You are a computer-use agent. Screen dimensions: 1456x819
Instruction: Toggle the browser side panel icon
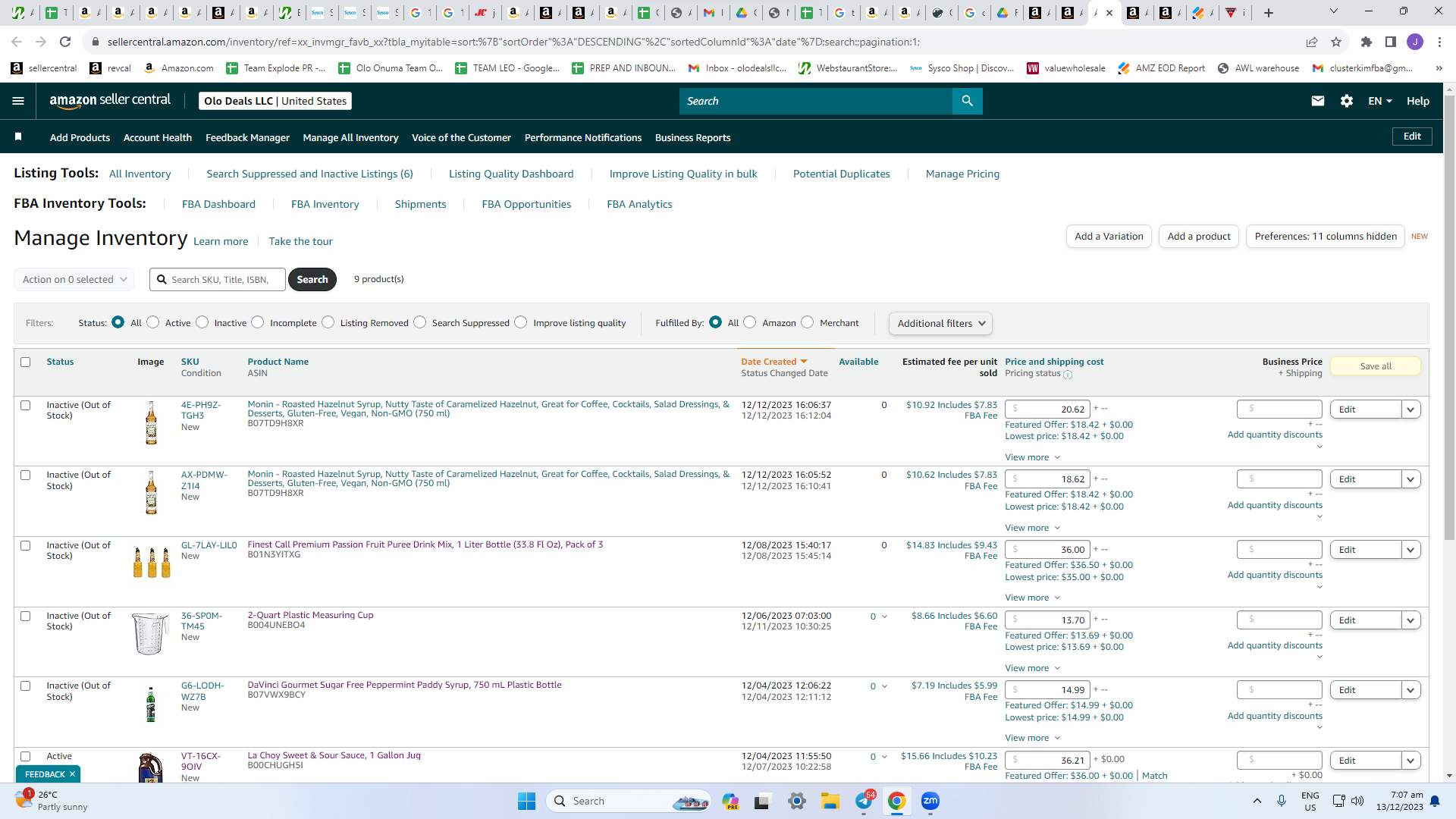(1391, 42)
